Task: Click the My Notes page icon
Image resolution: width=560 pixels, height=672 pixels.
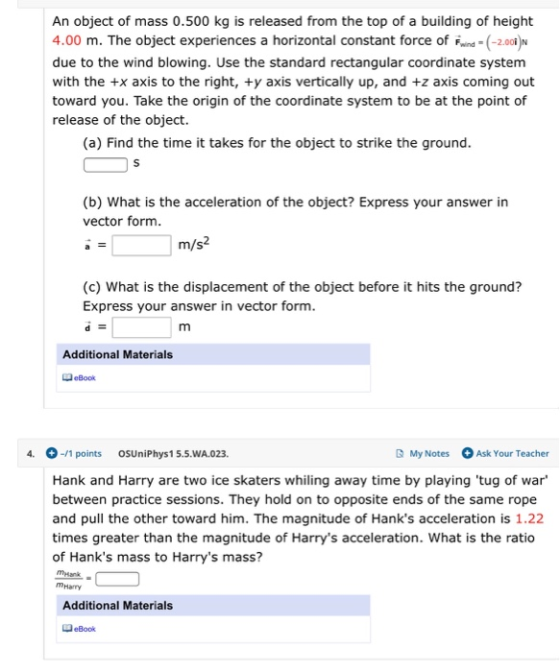Action: [400, 453]
